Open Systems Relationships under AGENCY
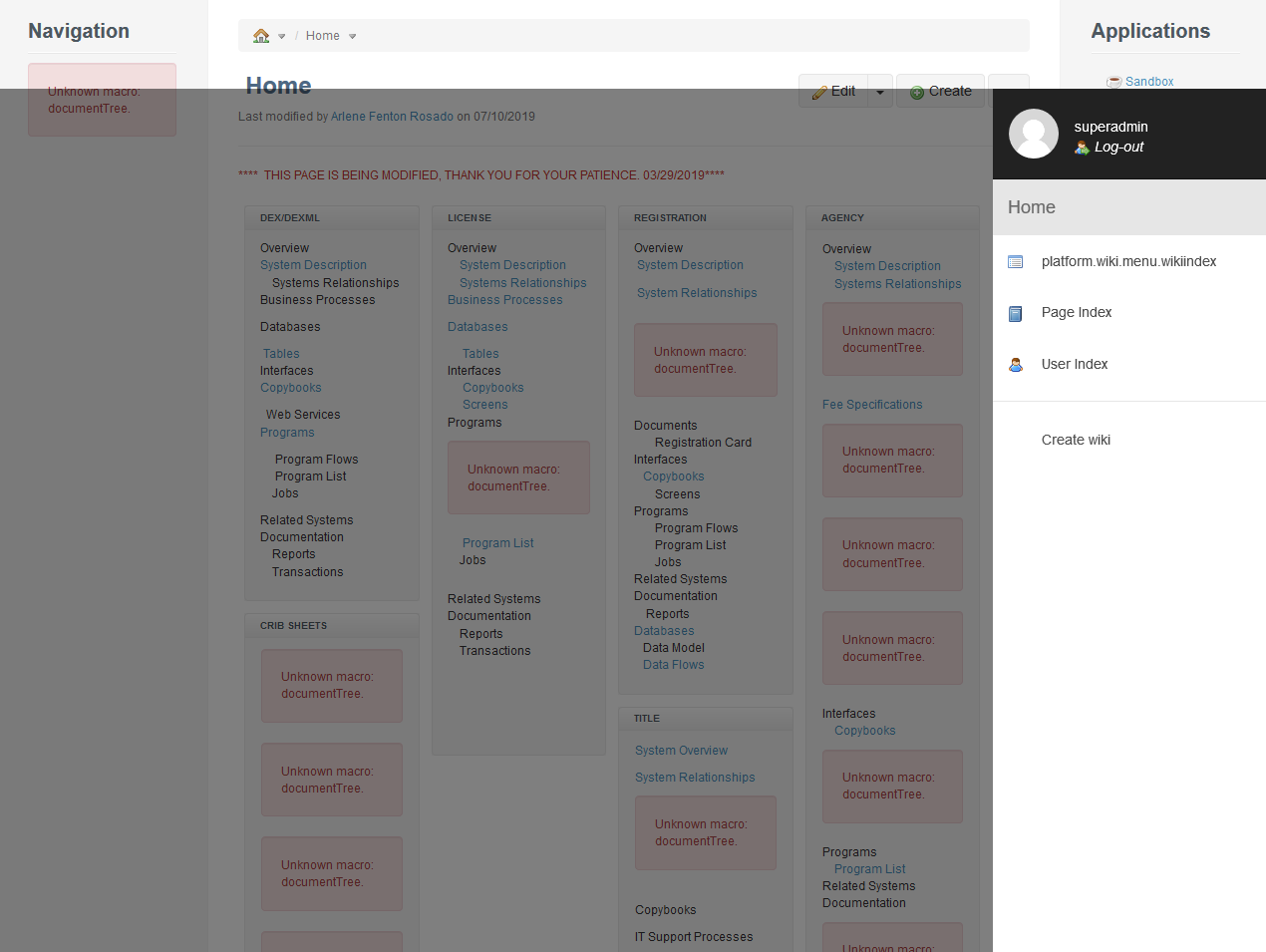1266x952 pixels. 897,284
